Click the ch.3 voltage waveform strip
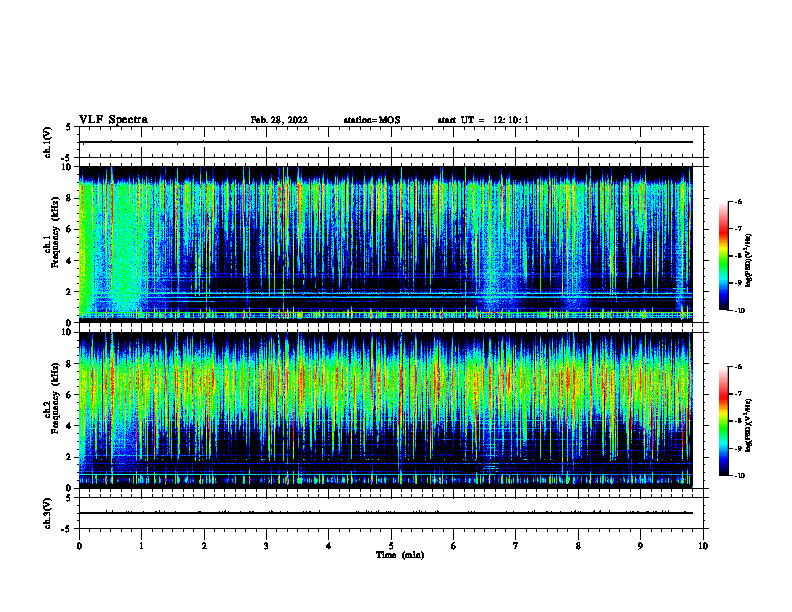792x612 pixels. 391,513
